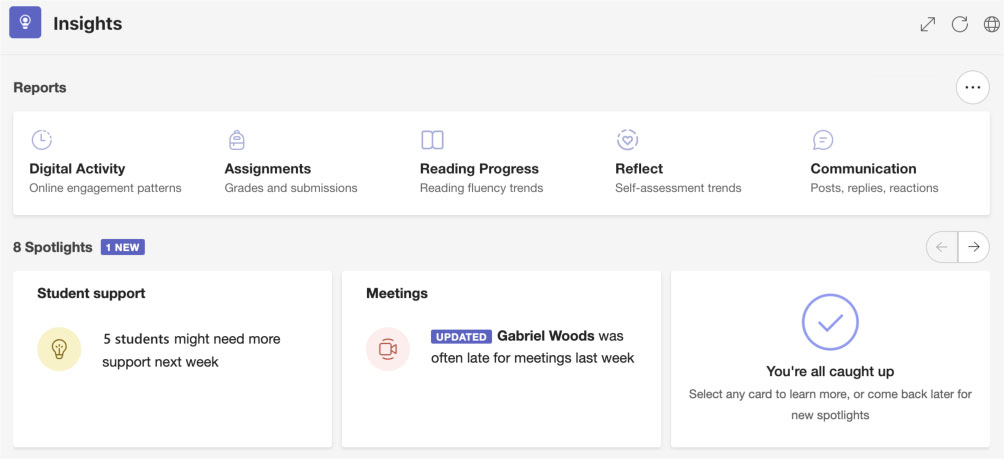1004x459 pixels.
Task: Click the Student support lightbulb icon
Action: (59, 349)
